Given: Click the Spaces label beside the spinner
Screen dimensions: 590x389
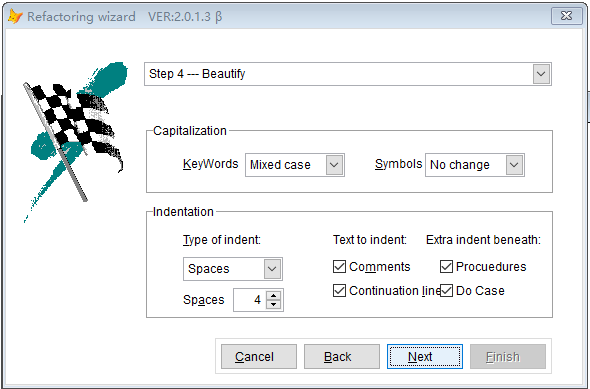Looking at the screenshot, I should [204, 300].
